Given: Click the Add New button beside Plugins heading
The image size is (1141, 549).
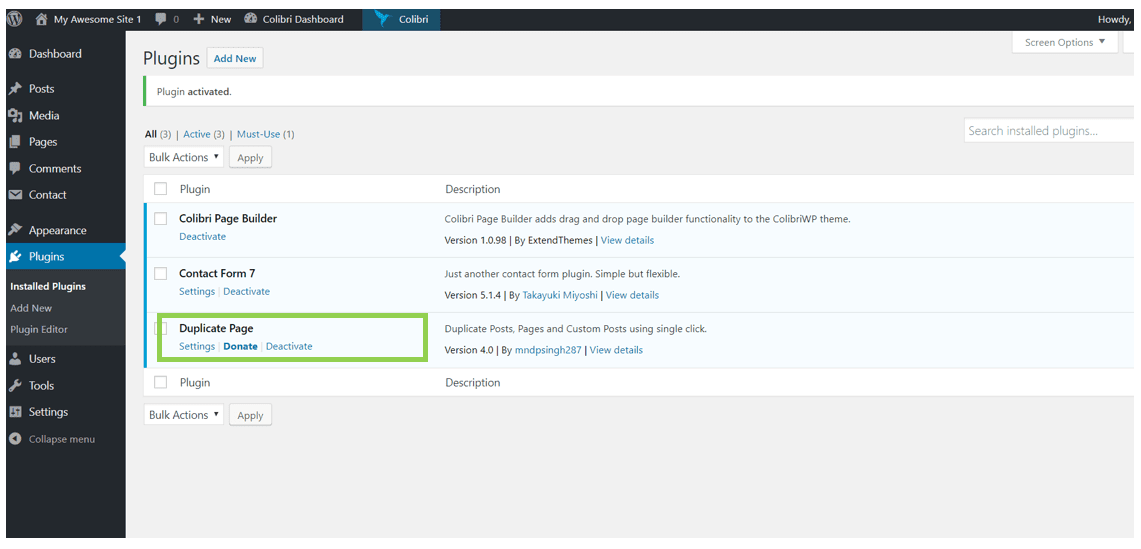Looking at the screenshot, I should [235, 59].
